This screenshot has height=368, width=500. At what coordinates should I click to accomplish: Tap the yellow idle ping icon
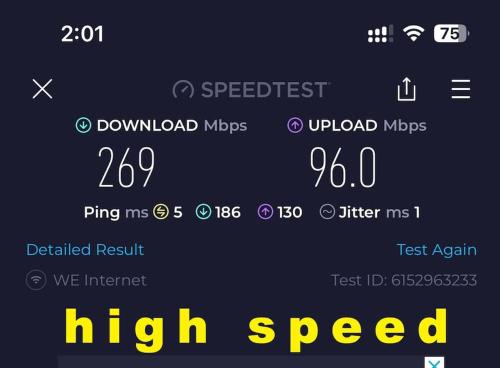(x=161, y=212)
